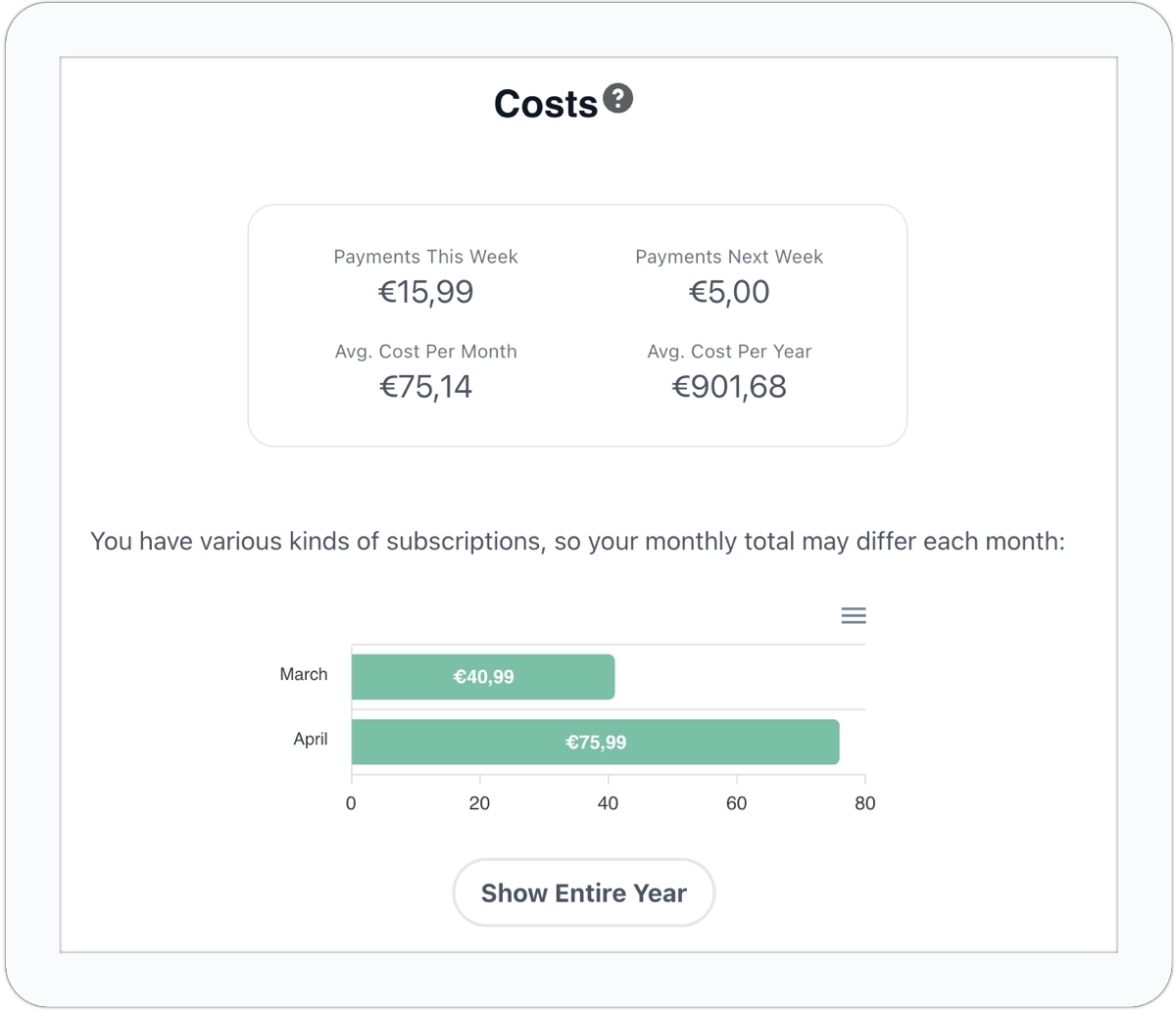Click the Payments This Week amount €15,99

pos(426,292)
